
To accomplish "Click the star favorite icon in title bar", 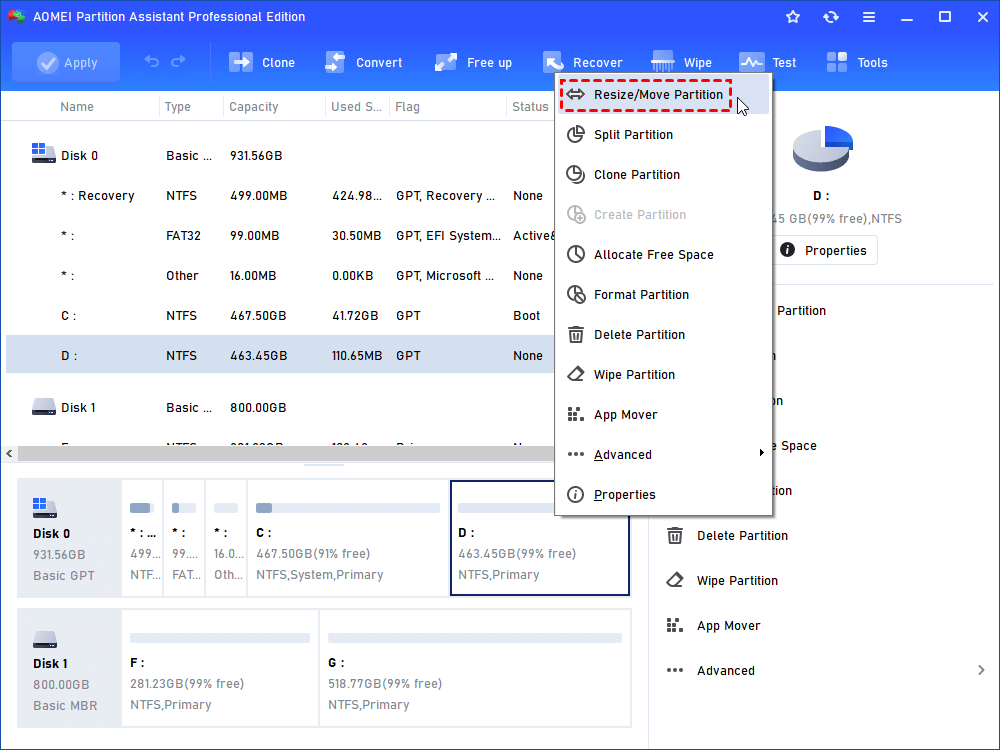I will pos(793,17).
